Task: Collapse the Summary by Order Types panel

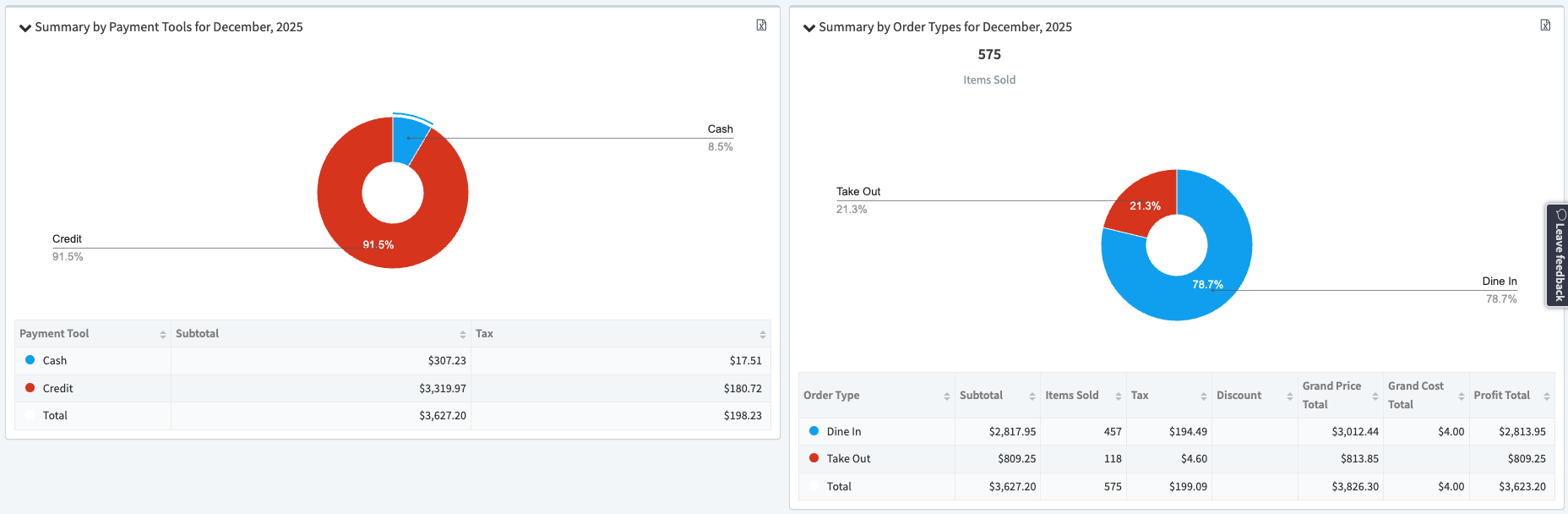Action: pos(809,28)
